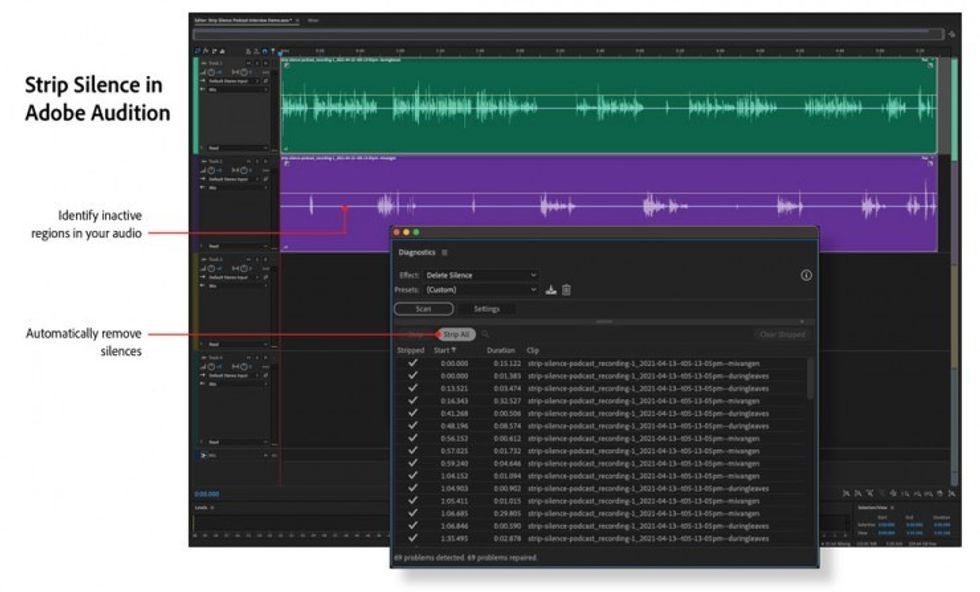
Task: Click Track 2 volume knob
Action: click(x=211, y=171)
